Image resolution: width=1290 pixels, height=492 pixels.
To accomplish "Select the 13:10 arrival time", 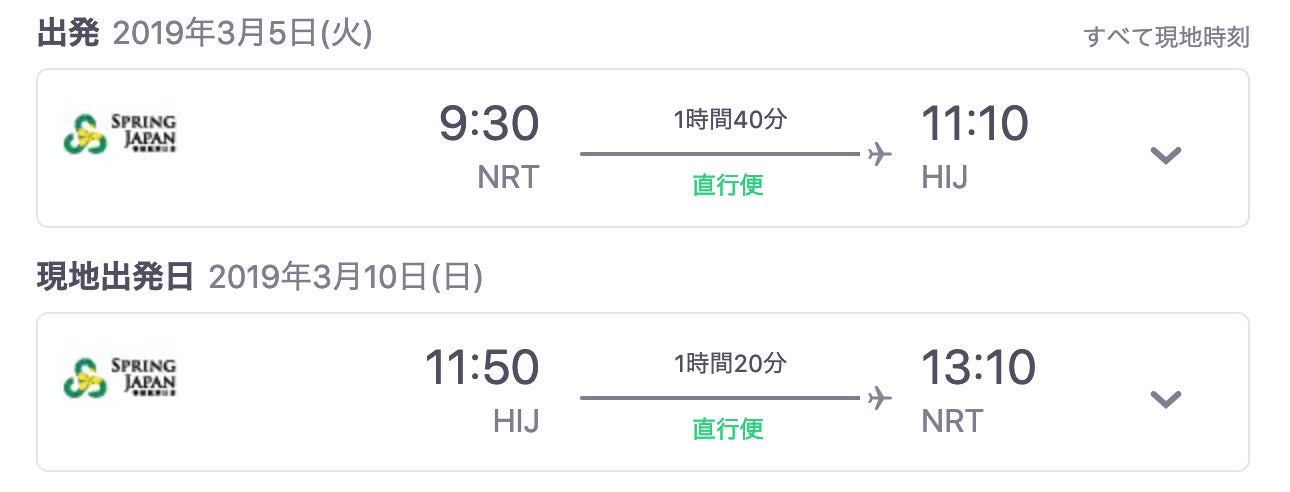I will (x=978, y=368).
